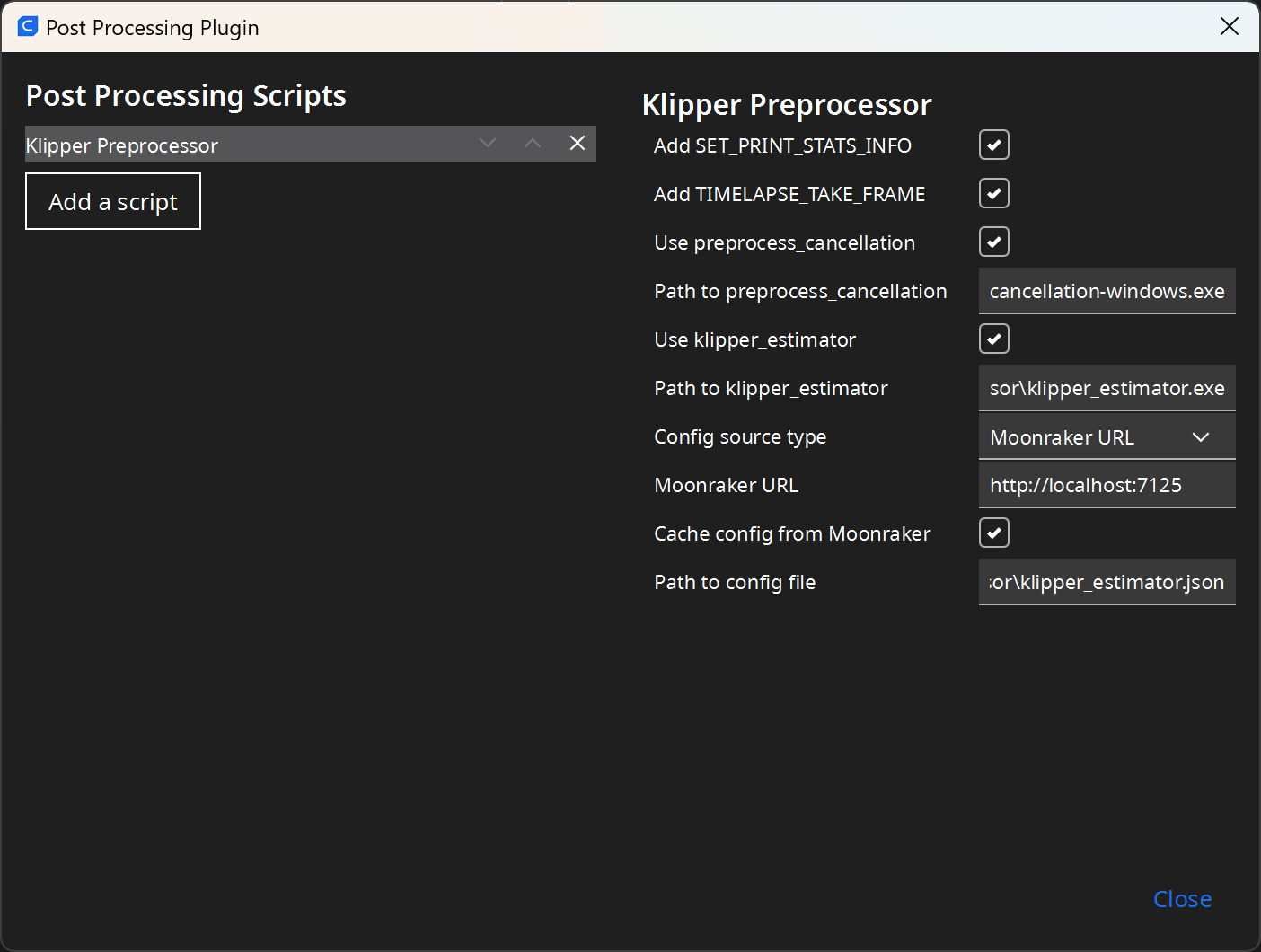Open the Config source type dropdown
This screenshot has width=1261, height=952.
pyautogui.click(x=1107, y=436)
